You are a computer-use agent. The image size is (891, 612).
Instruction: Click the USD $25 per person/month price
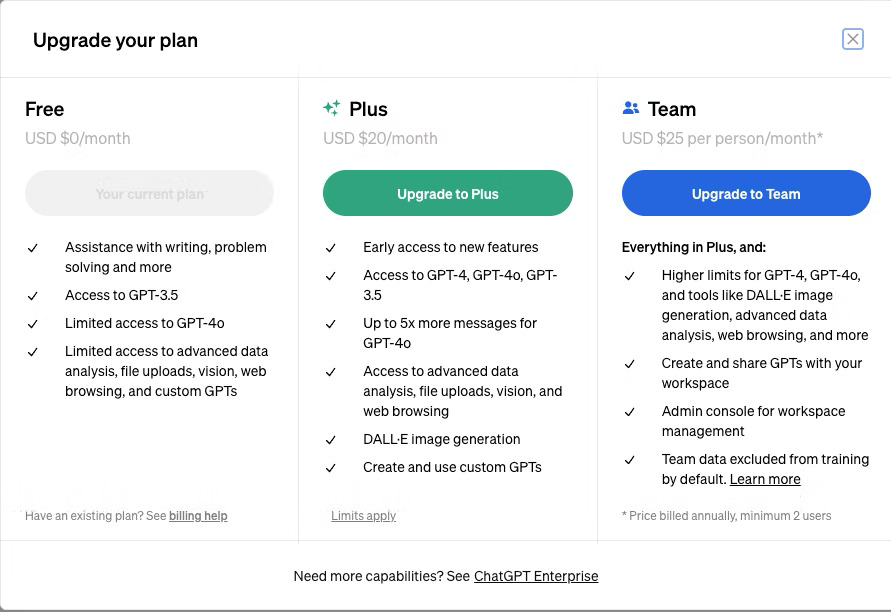(722, 138)
